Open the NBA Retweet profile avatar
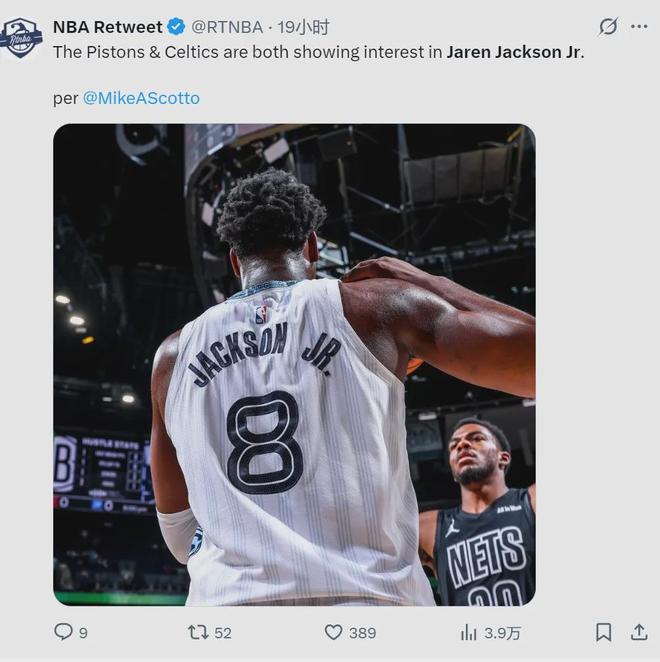660x662 pixels. [x=22, y=38]
